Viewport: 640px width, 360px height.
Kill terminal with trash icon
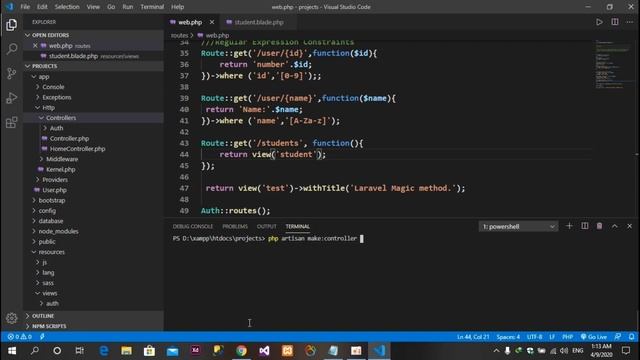599,226
